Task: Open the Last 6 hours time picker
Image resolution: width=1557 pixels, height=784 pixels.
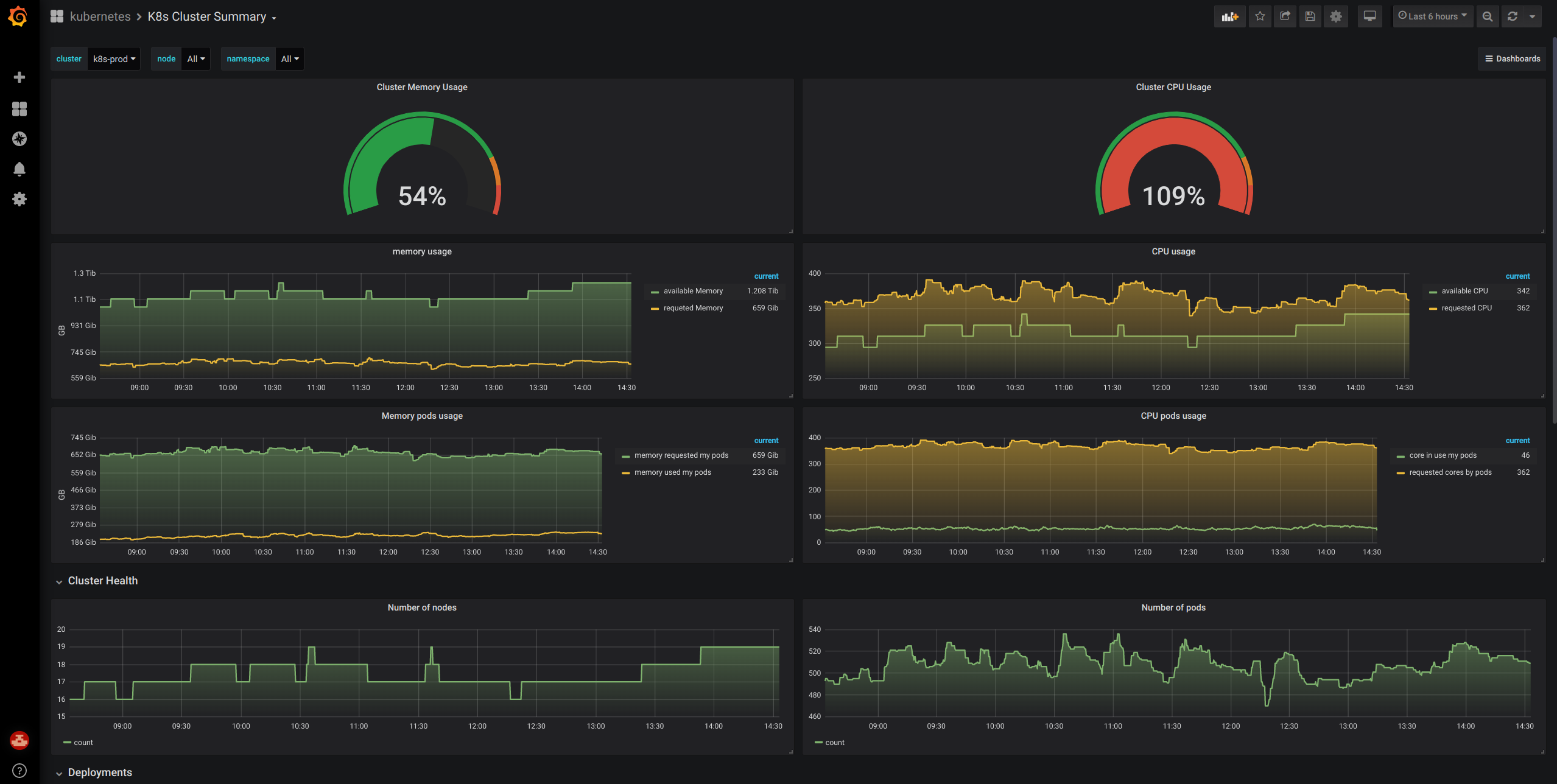Action: [1433, 16]
